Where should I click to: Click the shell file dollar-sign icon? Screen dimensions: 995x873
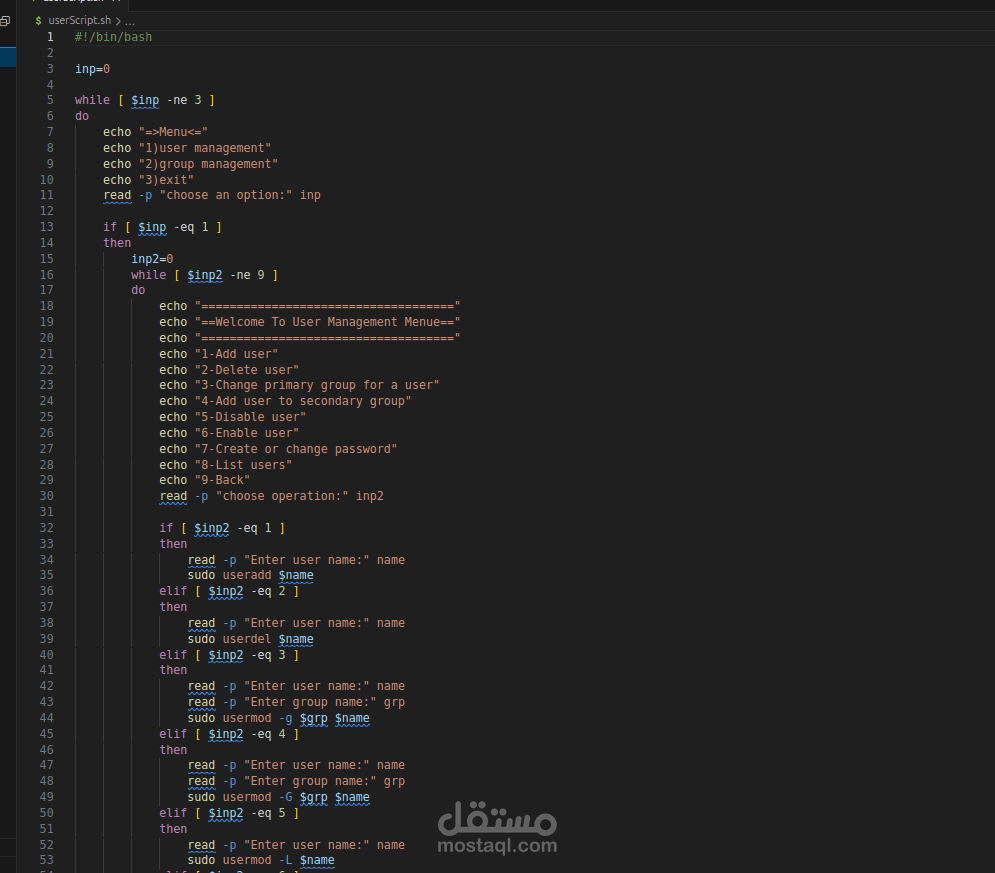pyautogui.click(x=39, y=21)
